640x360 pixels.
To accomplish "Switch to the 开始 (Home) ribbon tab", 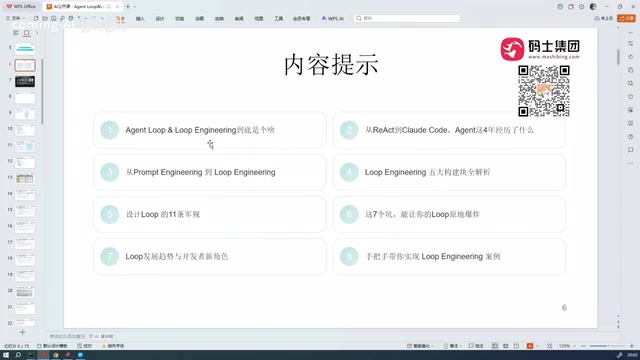I will [x=120, y=19].
